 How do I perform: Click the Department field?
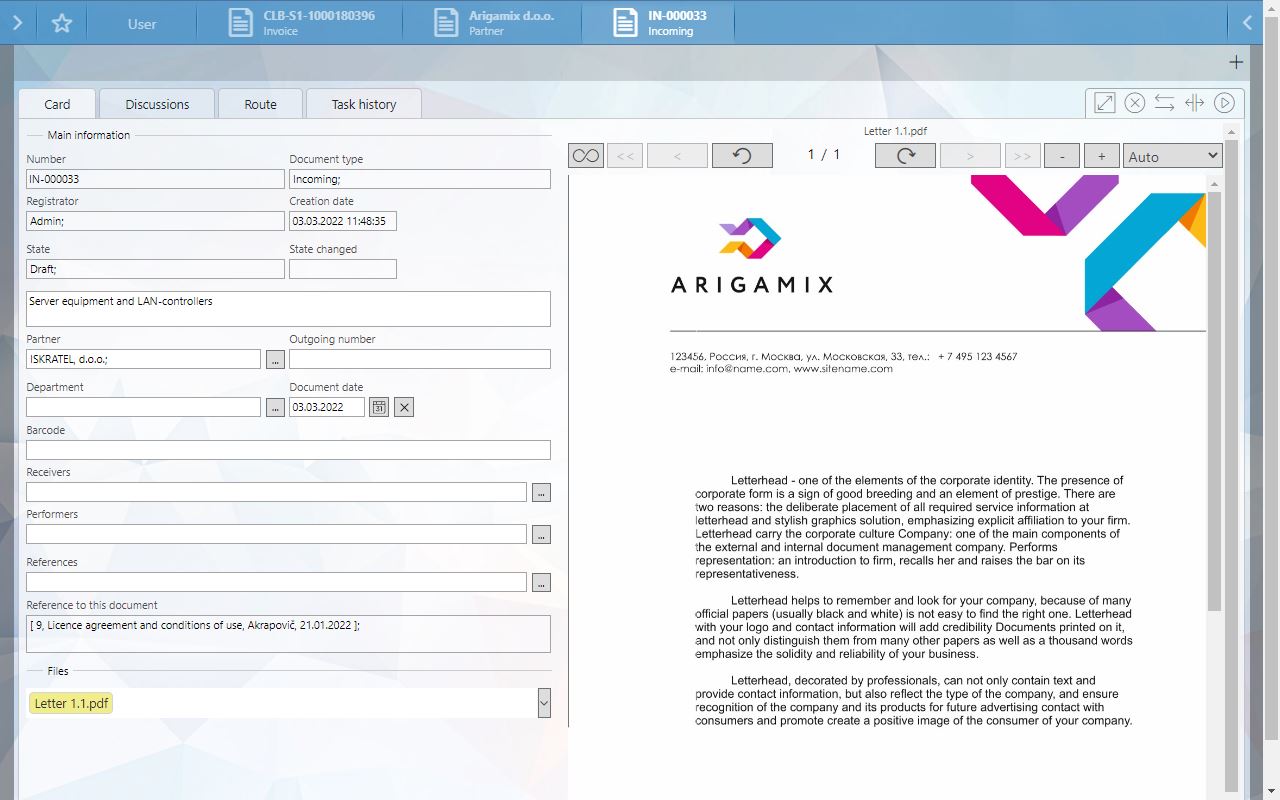tap(143, 407)
